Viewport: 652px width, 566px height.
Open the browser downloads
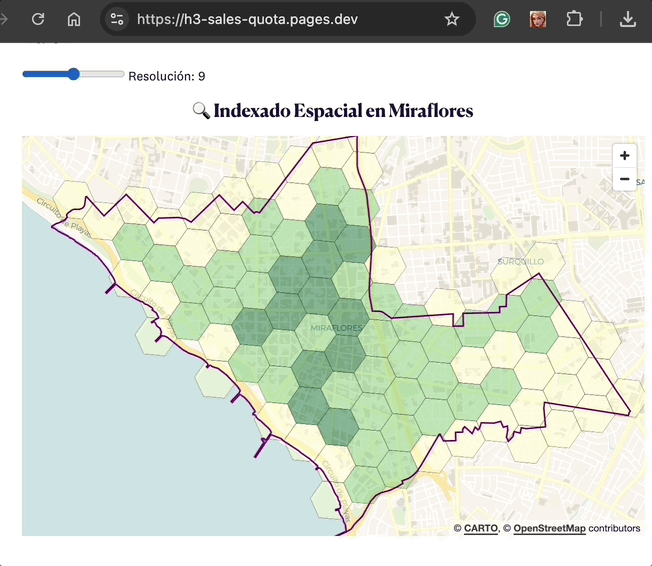[628, 19]
